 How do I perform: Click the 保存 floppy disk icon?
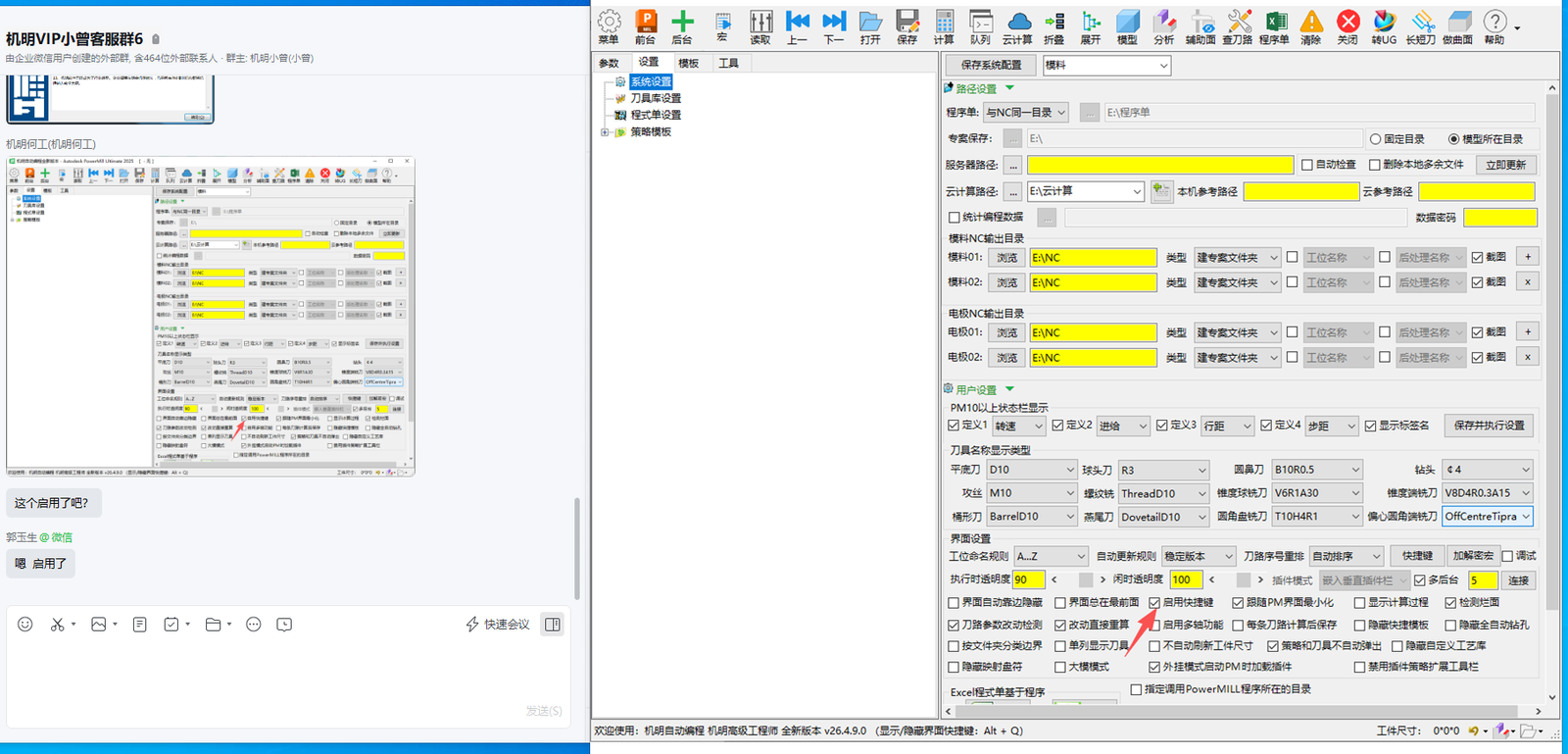tap(907, 26)
